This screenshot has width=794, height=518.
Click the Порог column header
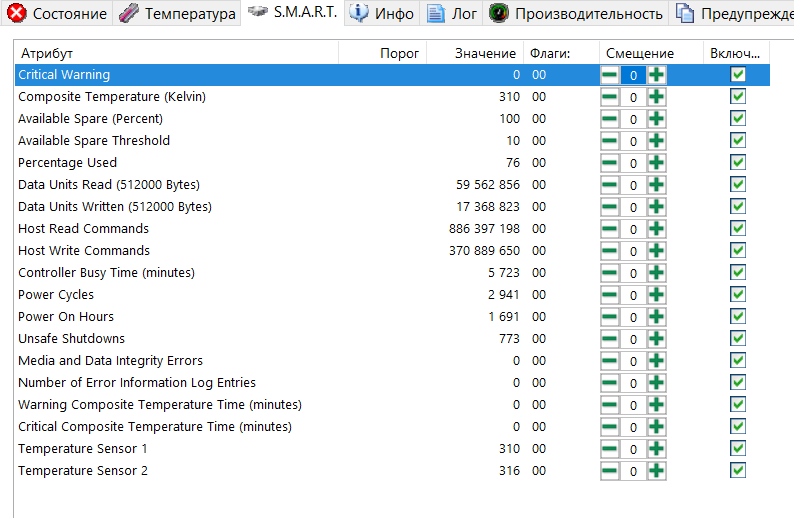coord(399,53)
